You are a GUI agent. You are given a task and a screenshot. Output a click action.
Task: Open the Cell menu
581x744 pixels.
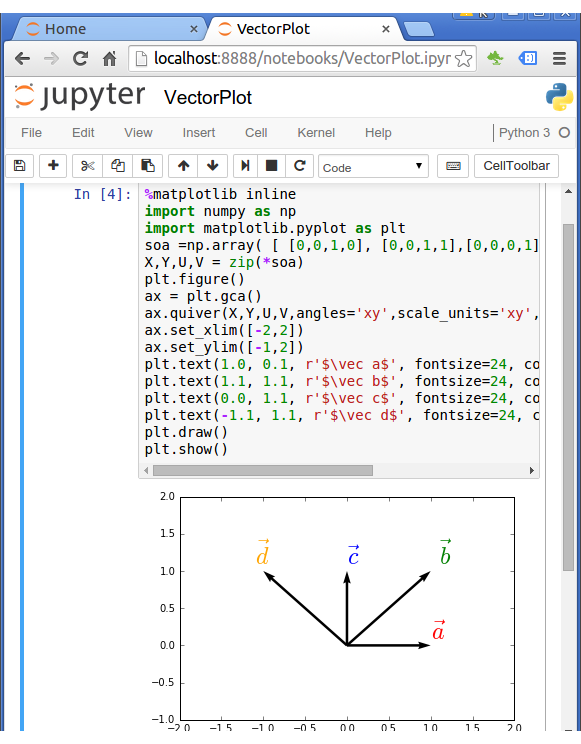pyautogui.click(x=256, y=133)
